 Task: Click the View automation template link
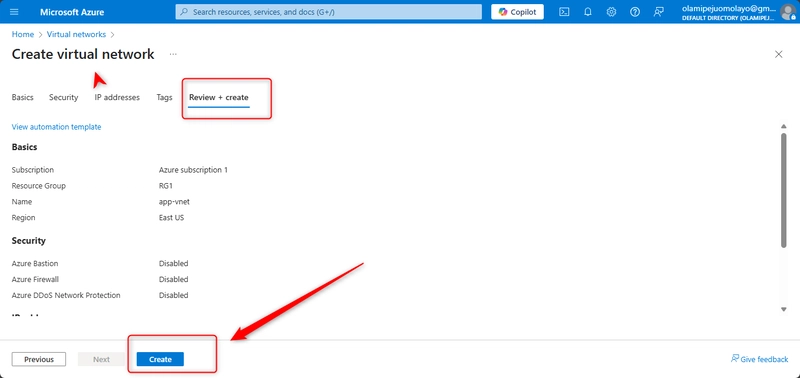click(x=56, y=127)
